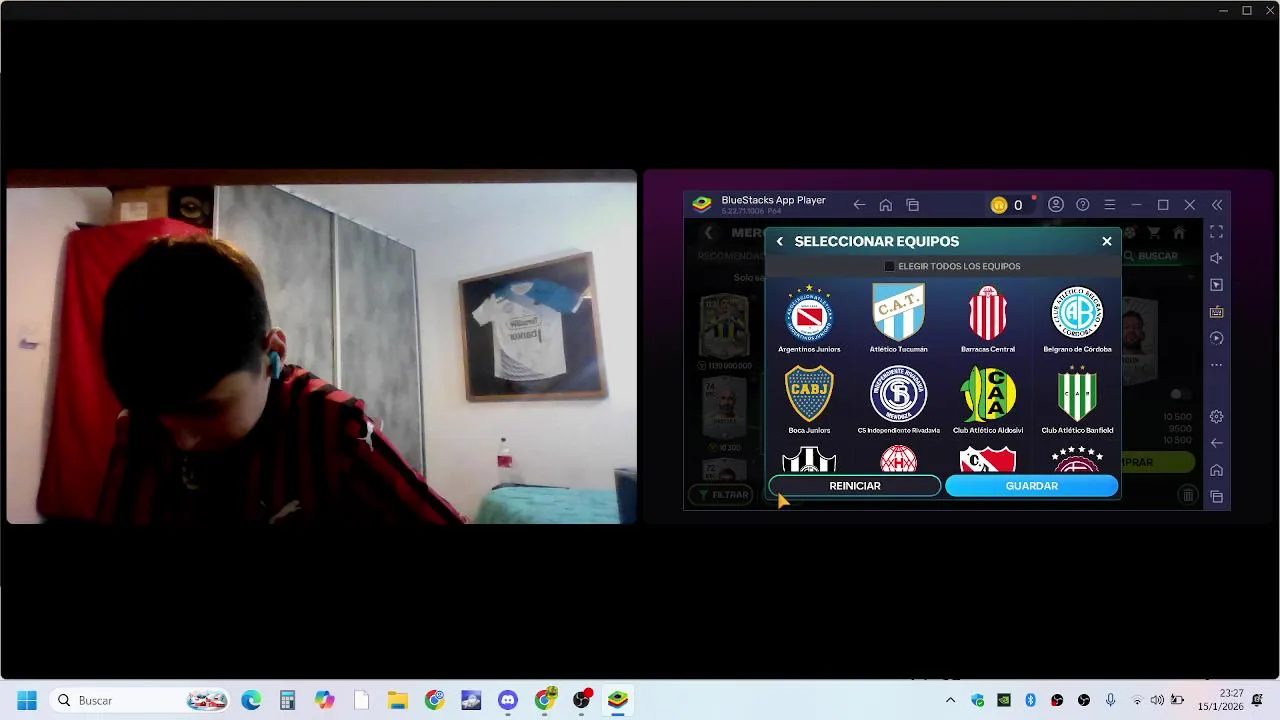This screenshot has width=1280, height=720.
Task: Toggle BlueStacks fullscreen mode
Action: pos(1216,231)
